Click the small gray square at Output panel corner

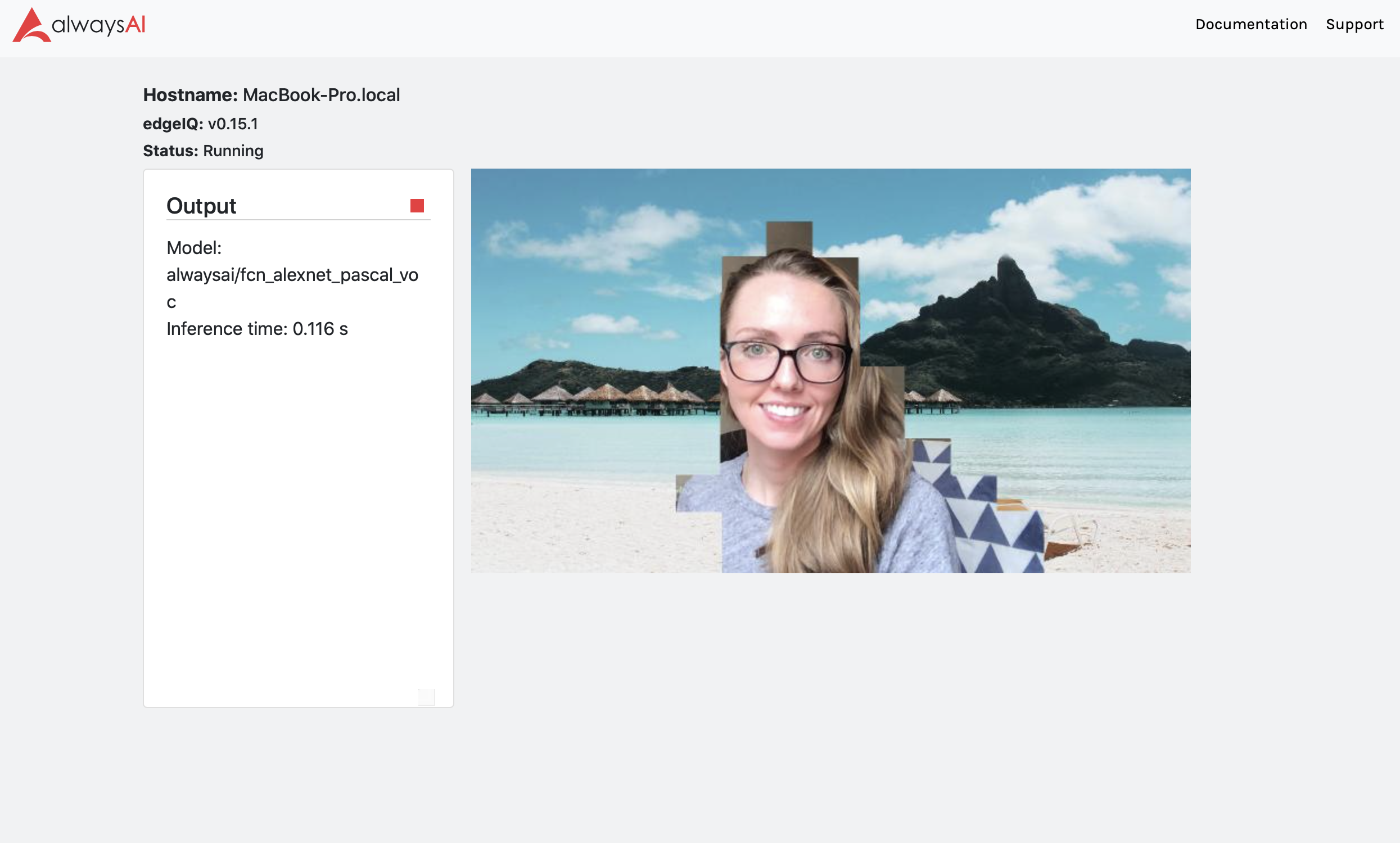pyautogui.click(x=426, y=697)
